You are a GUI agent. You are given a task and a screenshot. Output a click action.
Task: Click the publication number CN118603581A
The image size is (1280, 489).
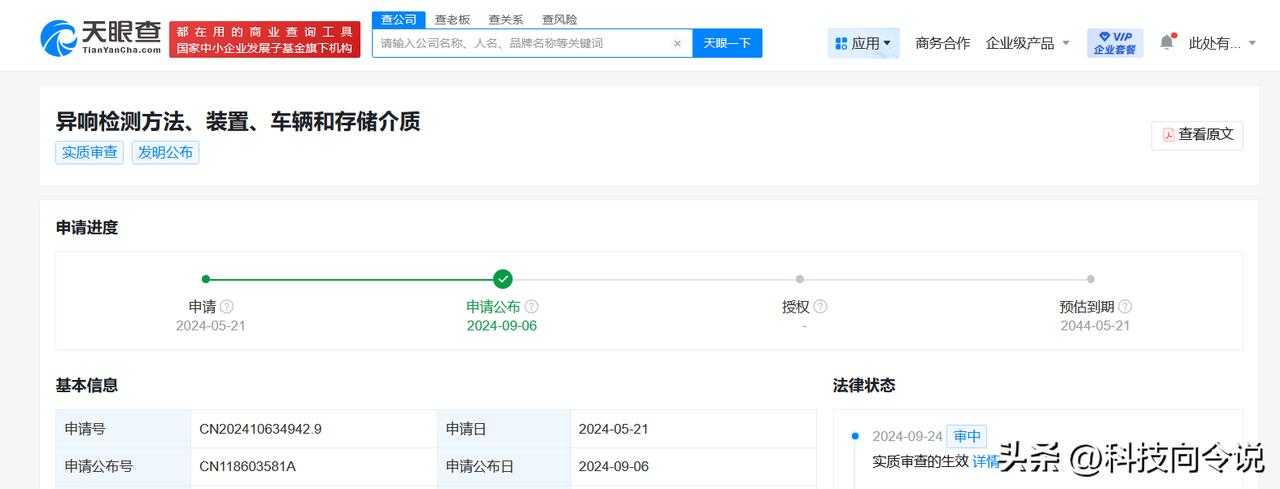point(247,466)
